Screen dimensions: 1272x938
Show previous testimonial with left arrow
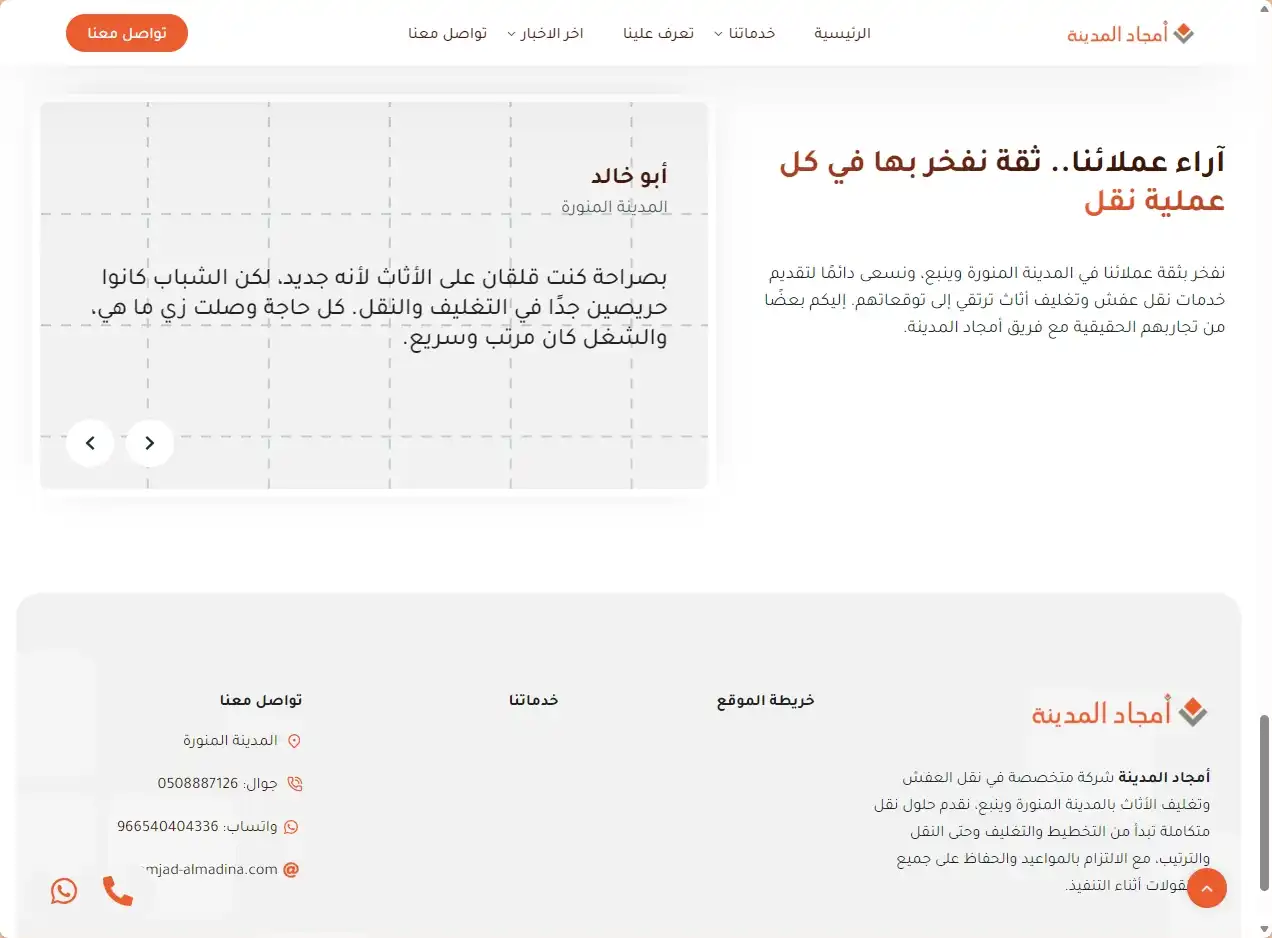[x=90, y=443]
